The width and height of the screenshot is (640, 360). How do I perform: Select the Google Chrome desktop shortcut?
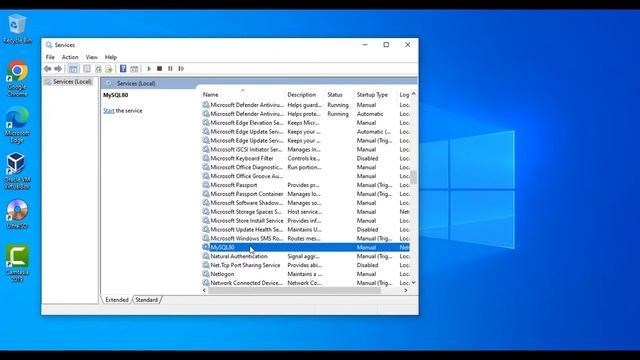[17, 79]
